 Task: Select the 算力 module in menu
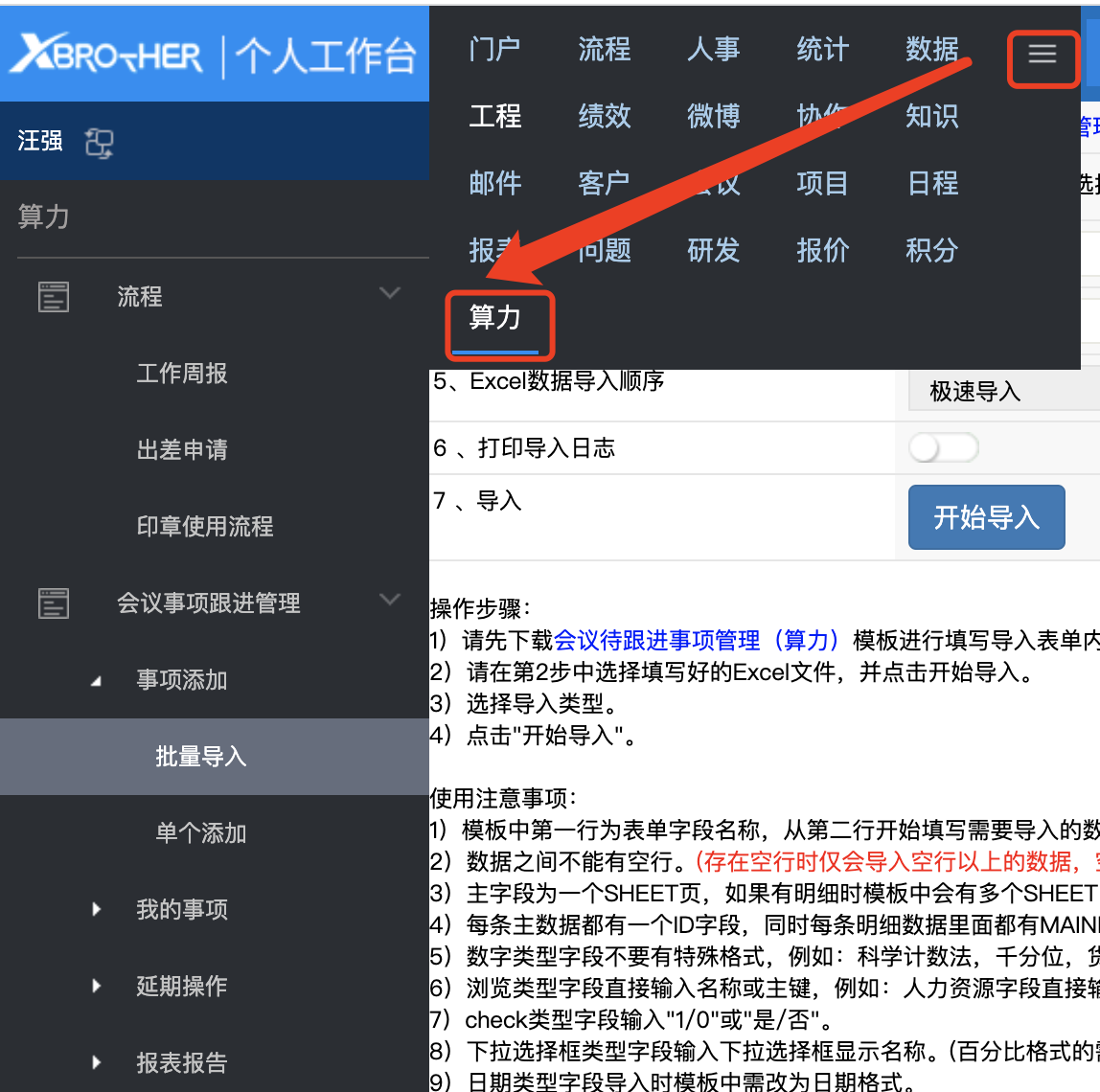495,318
